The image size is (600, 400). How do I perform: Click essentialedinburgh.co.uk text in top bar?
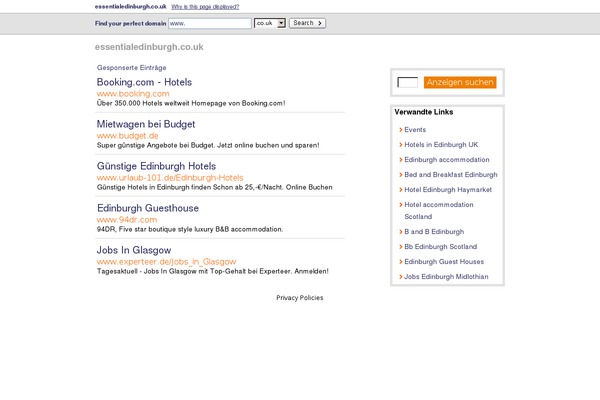click(130, 7)
